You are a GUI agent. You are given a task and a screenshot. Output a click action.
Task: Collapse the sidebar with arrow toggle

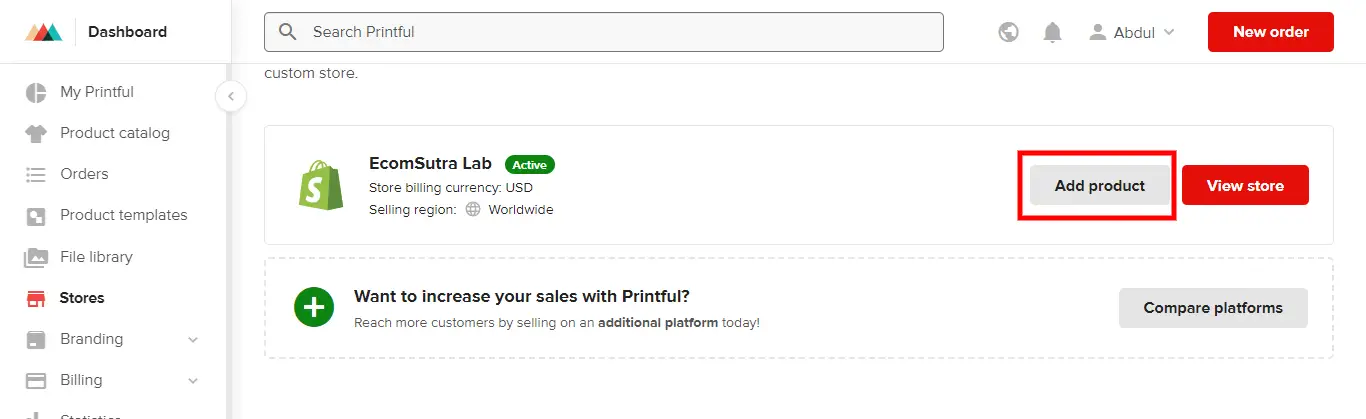[x=231, y=97]
